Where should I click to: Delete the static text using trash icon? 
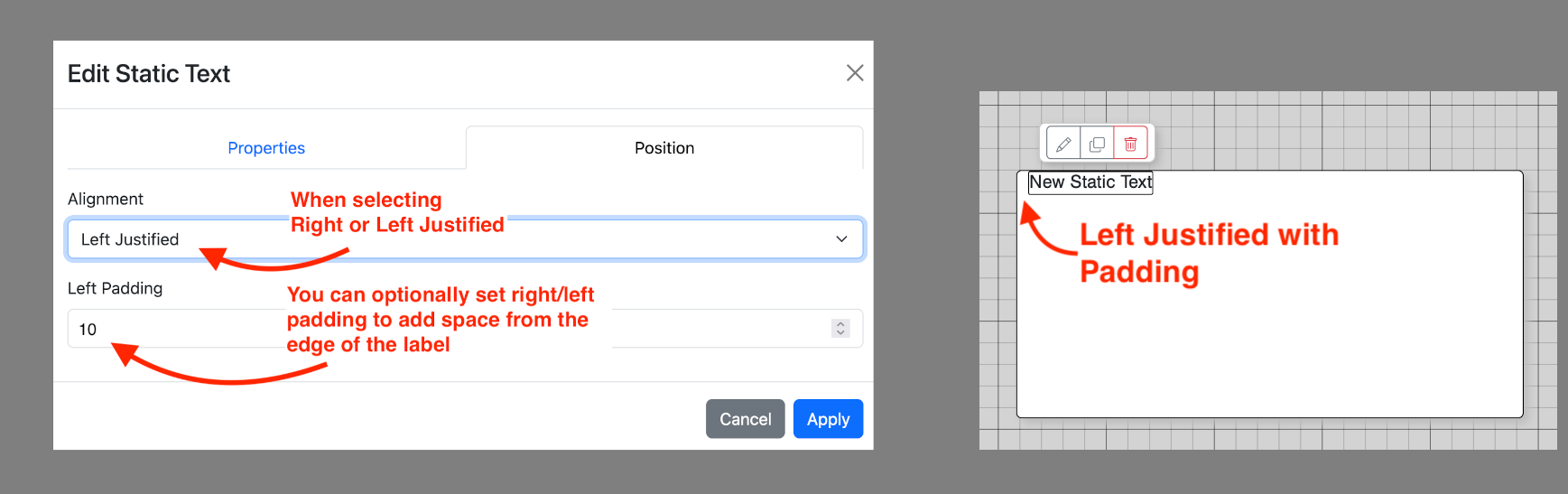(1130, 144)
